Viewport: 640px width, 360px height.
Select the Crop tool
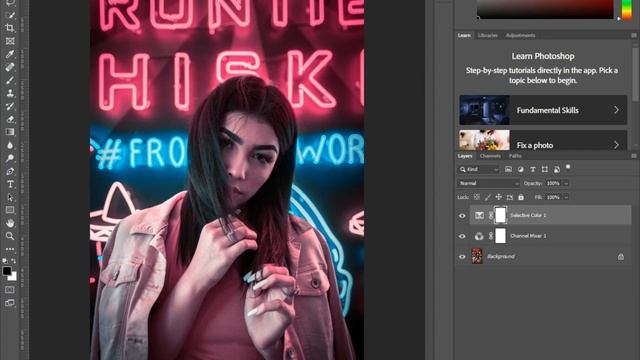[x=10, y=28]
